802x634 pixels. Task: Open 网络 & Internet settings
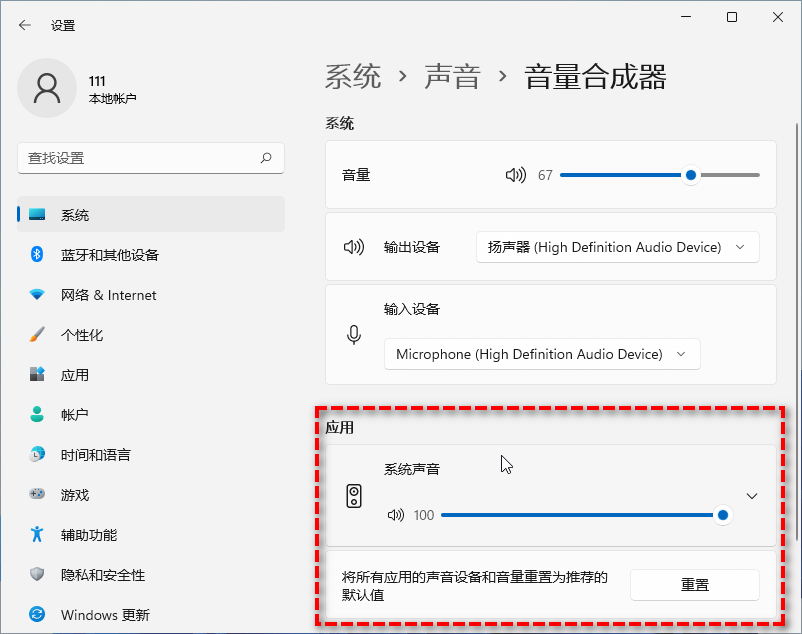click(151, 295)
